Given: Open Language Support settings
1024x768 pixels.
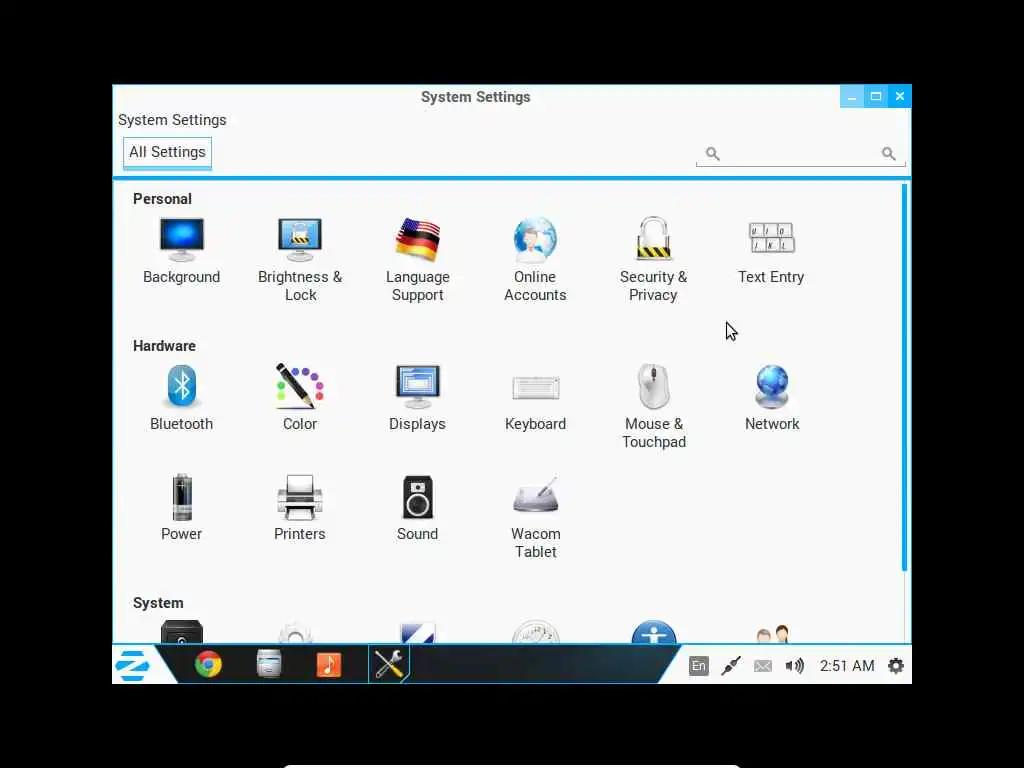Looking at the screenshot, I should [x=417, y=260].
